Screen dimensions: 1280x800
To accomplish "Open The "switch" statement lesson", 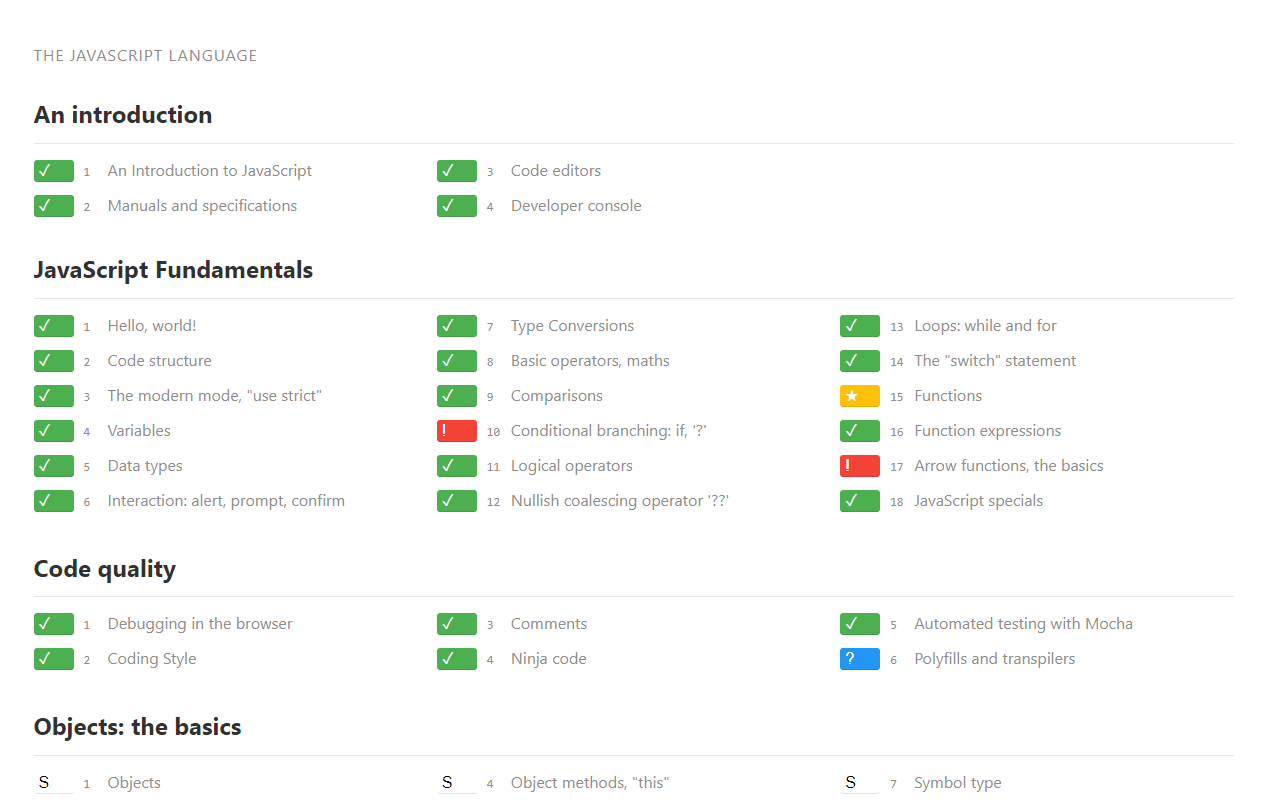I will (x=995, y=361).
